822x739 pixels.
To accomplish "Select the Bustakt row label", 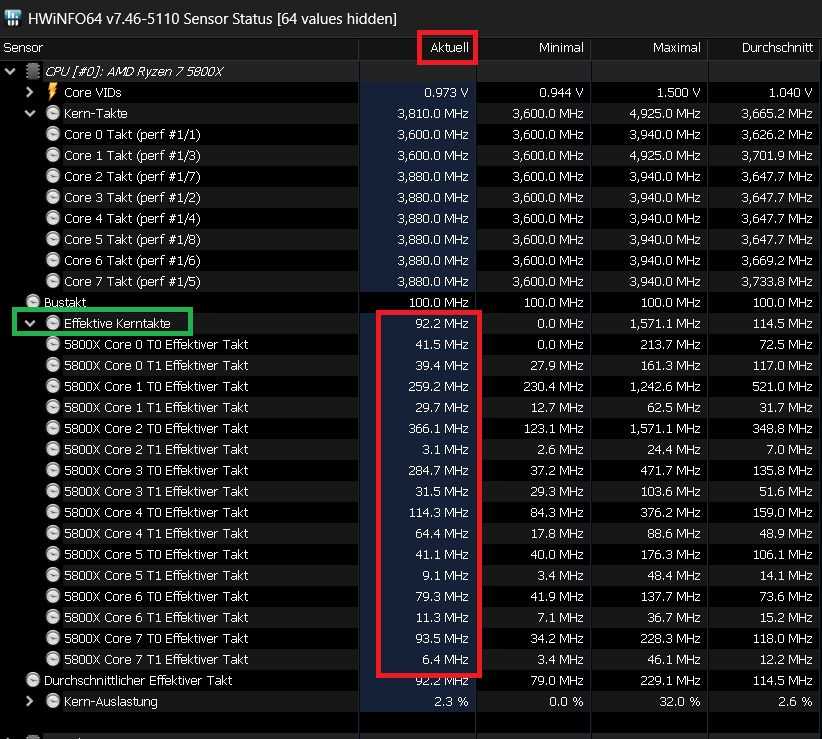I will point(65,302).
